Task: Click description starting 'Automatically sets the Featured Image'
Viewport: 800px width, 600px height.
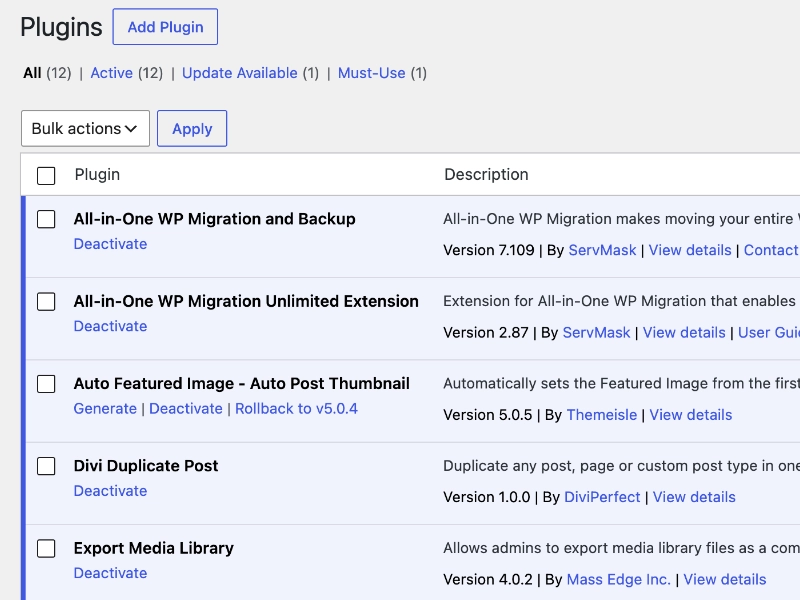Action: point(621,383)
